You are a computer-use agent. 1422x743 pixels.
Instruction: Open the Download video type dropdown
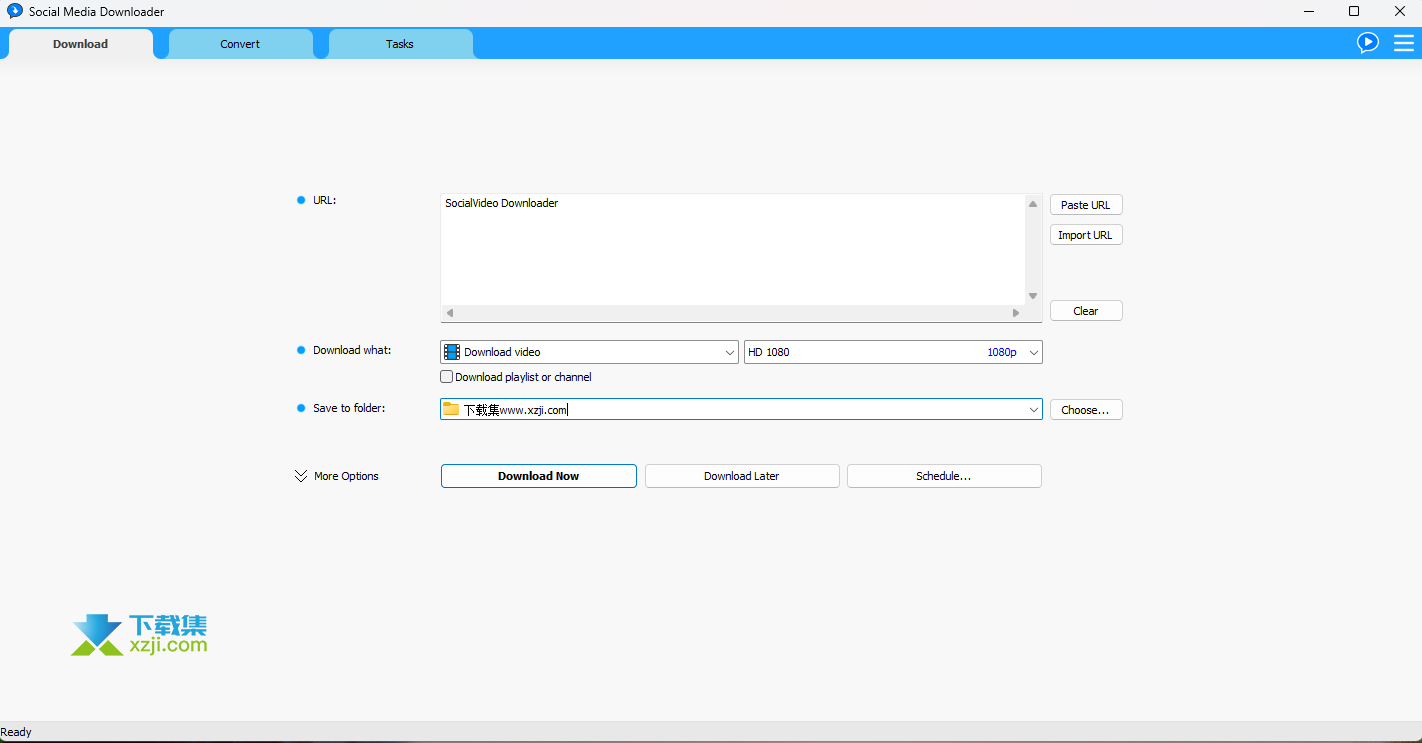[x=589, y=352]
